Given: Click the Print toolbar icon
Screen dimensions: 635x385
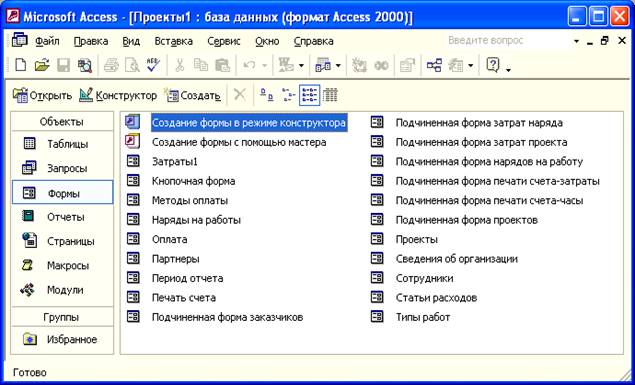Looking at the screenshot, I should 111,65.
